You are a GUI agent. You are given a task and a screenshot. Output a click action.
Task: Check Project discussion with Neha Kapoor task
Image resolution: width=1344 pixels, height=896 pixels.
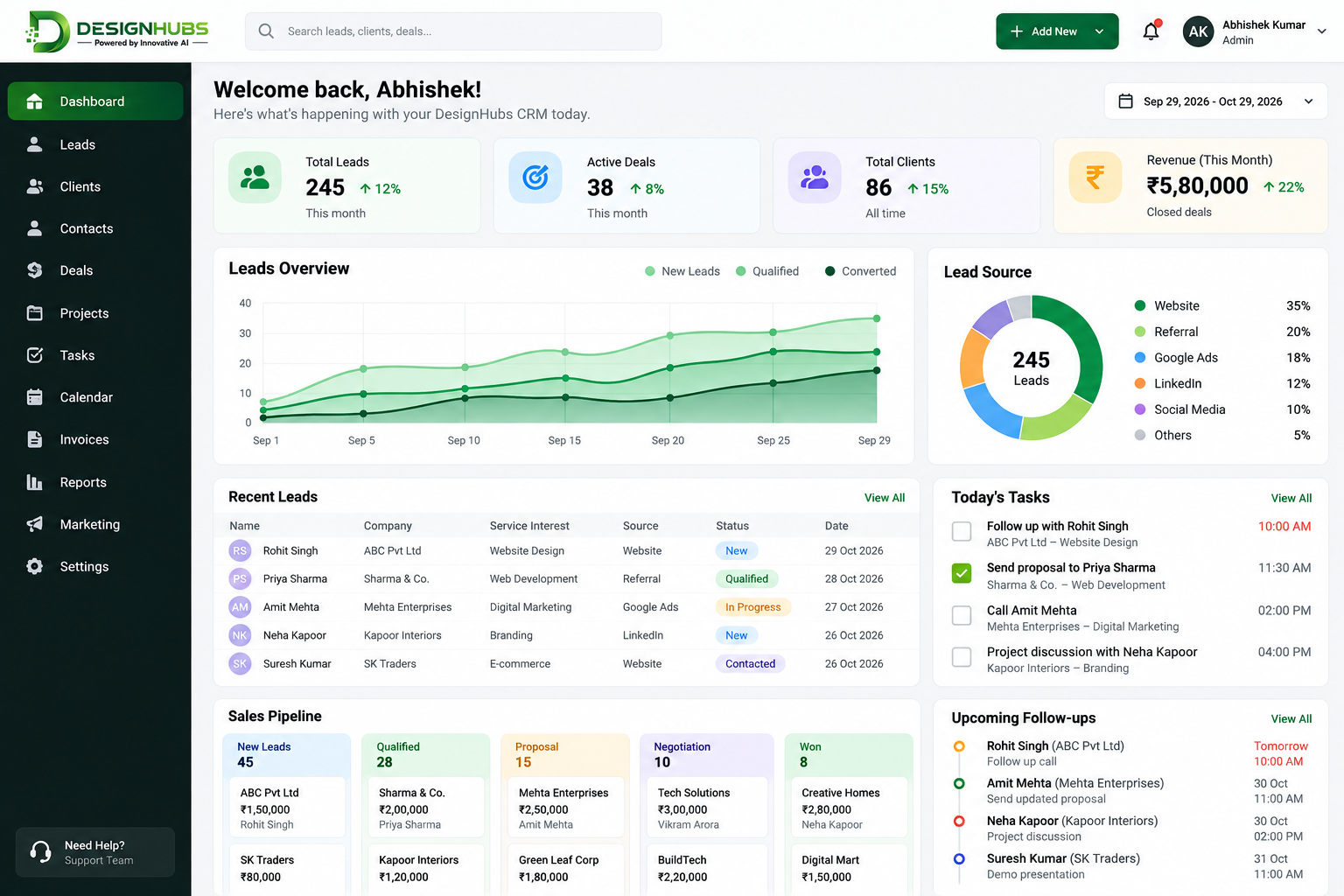[x=962, y=657]
